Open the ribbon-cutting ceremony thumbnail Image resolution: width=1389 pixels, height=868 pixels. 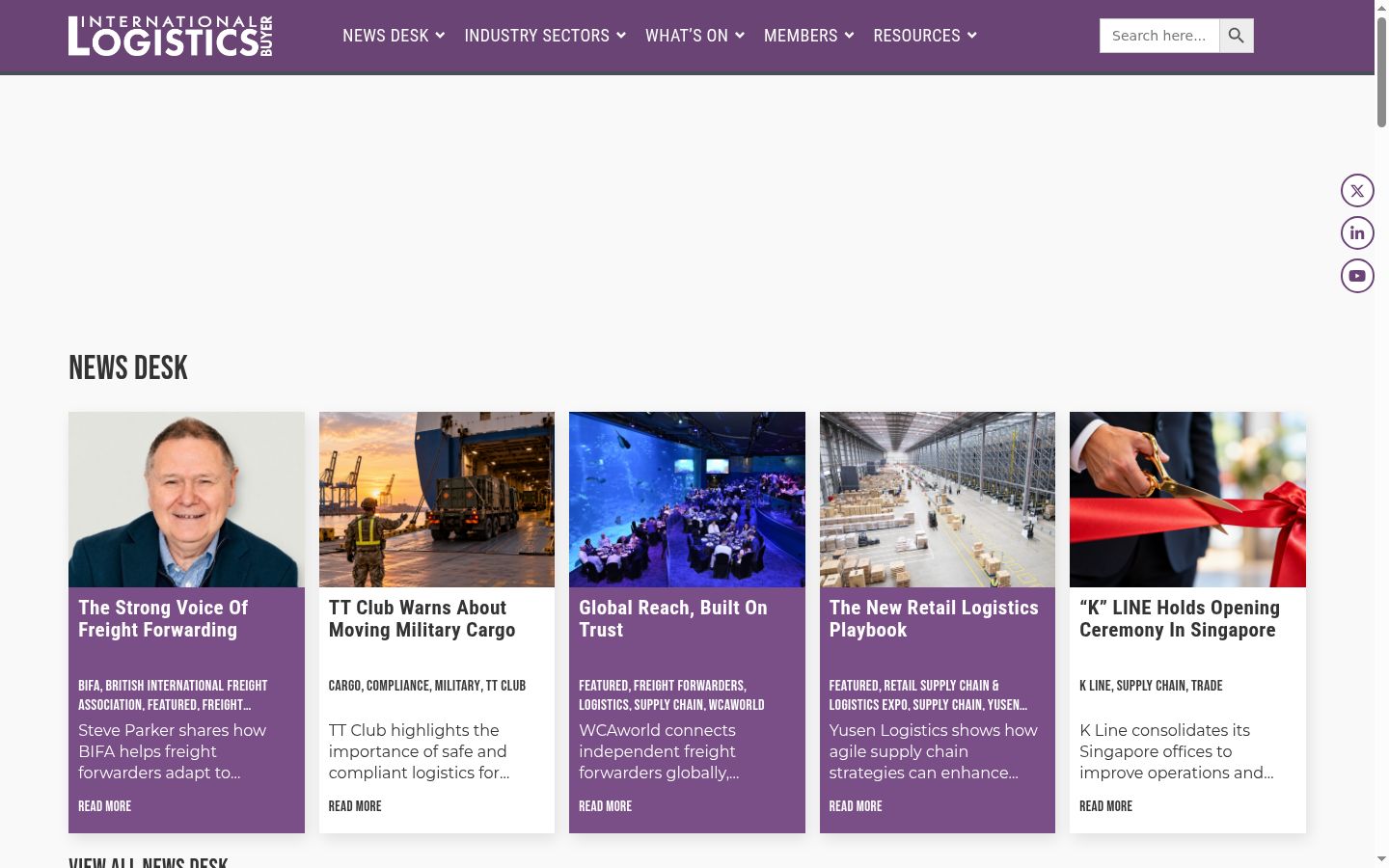pos(1187,500)
